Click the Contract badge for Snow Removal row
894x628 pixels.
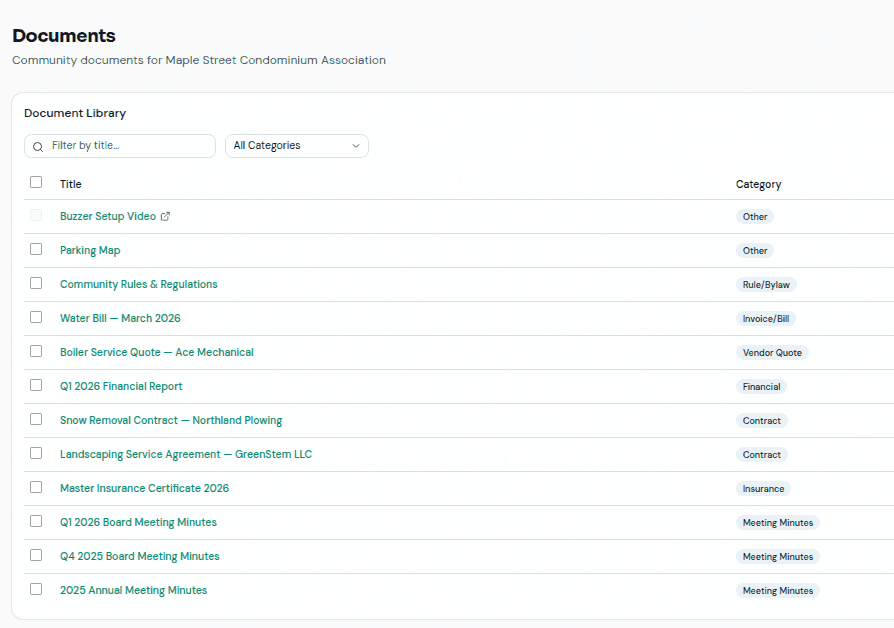coord(762,420)
